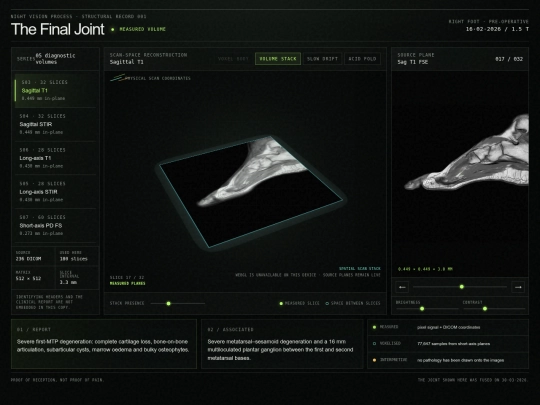Select the Sagittal STIR series
Image resolution: width=540 pixels, height=405 pixels.
click(55, 124)
